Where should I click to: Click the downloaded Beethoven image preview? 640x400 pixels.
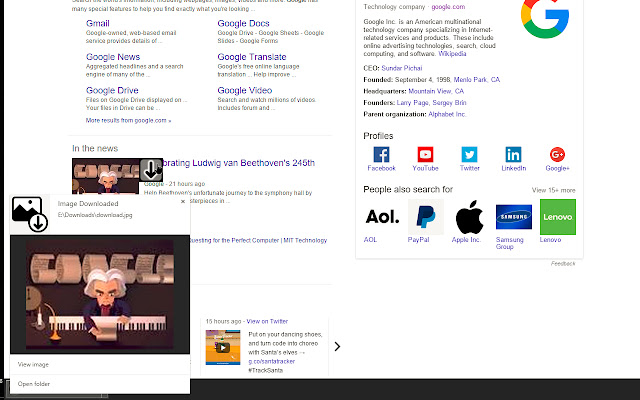click(100, 294)
